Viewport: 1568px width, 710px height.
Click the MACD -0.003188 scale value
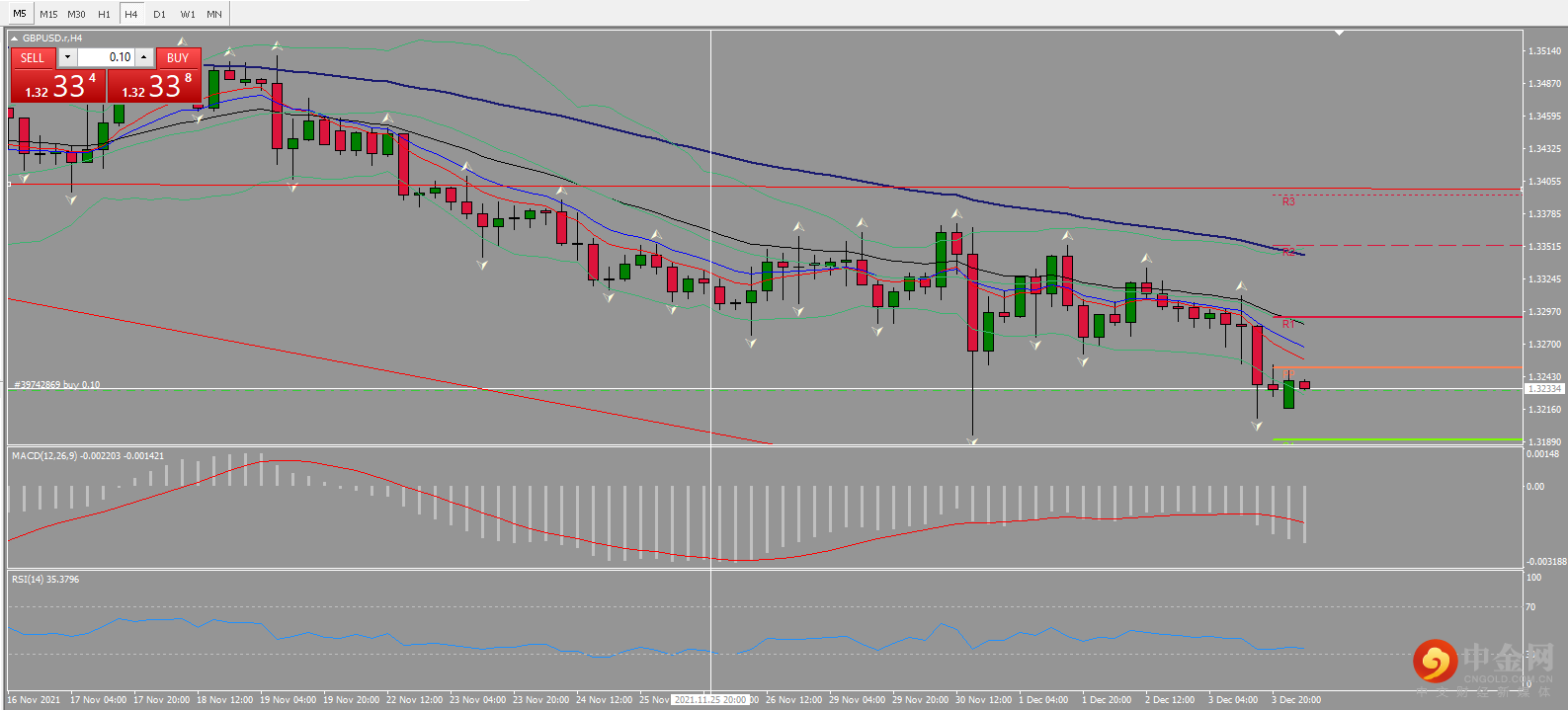click(1546, 561)
